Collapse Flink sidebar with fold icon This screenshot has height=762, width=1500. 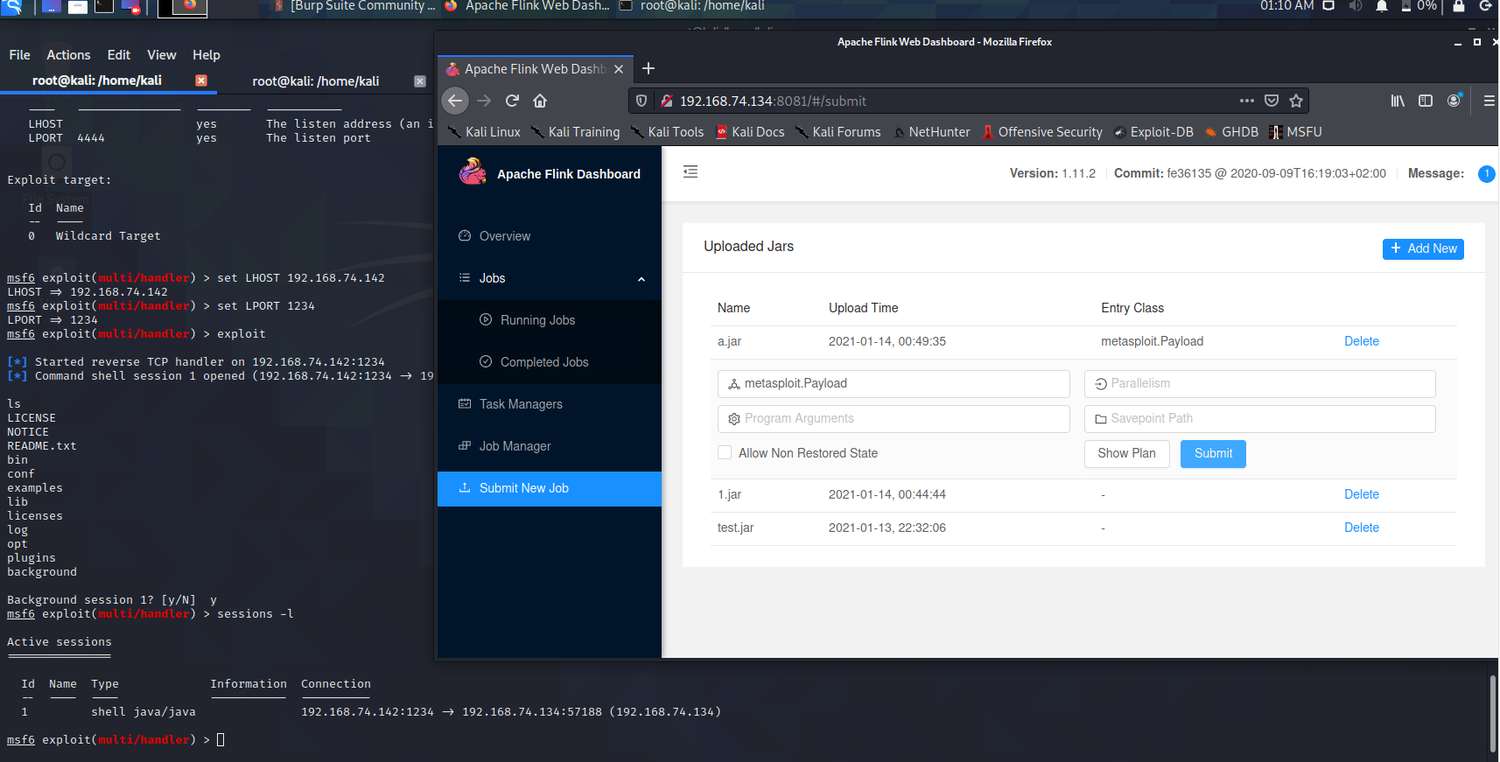pos(690,172)
